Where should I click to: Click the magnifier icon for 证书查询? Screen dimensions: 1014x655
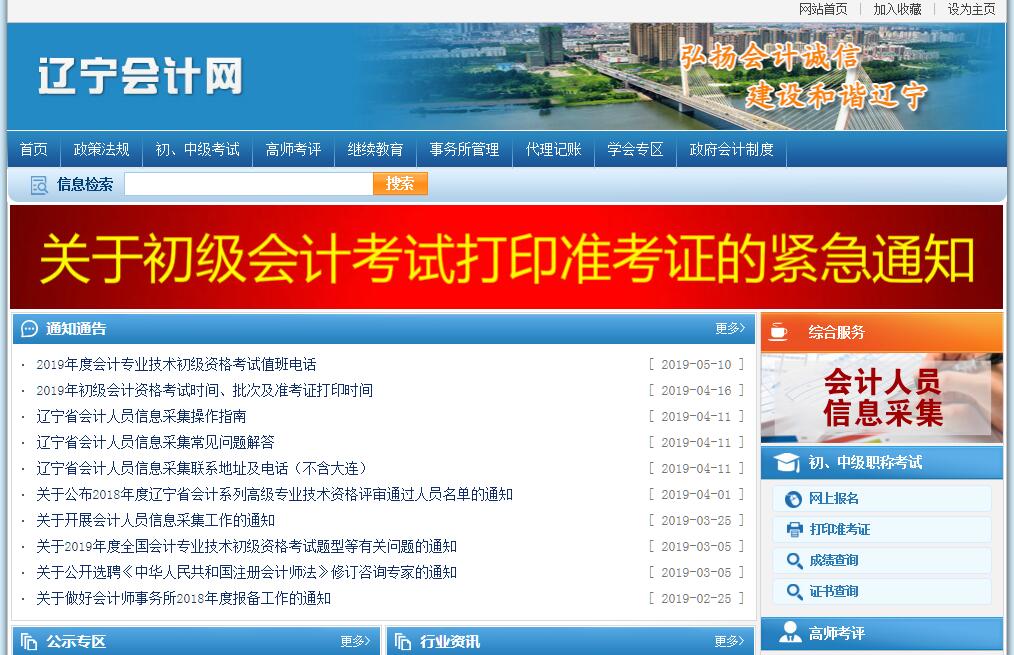click(794, 591)
